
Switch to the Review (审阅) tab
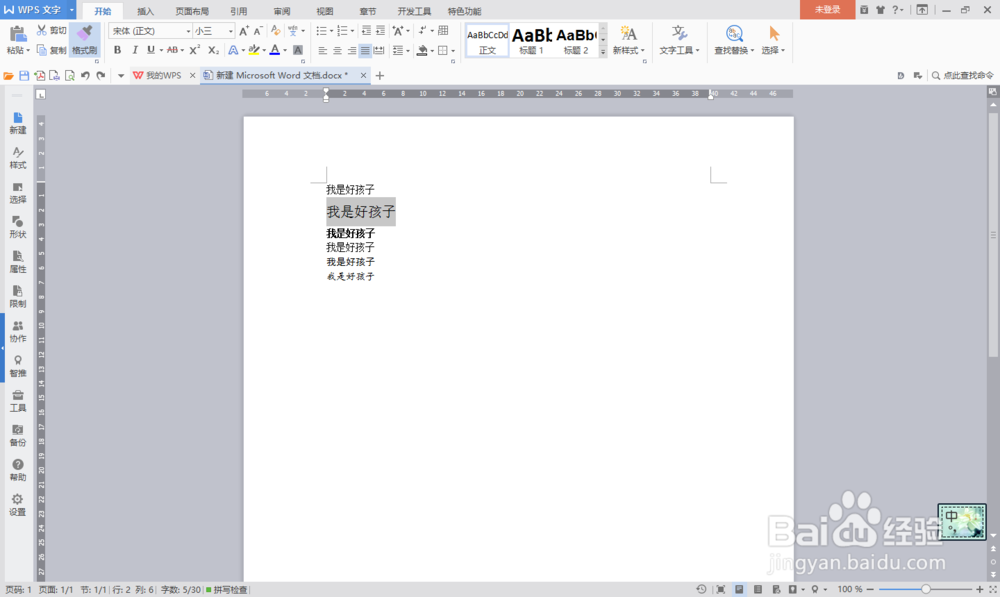(x=281, y=11)
